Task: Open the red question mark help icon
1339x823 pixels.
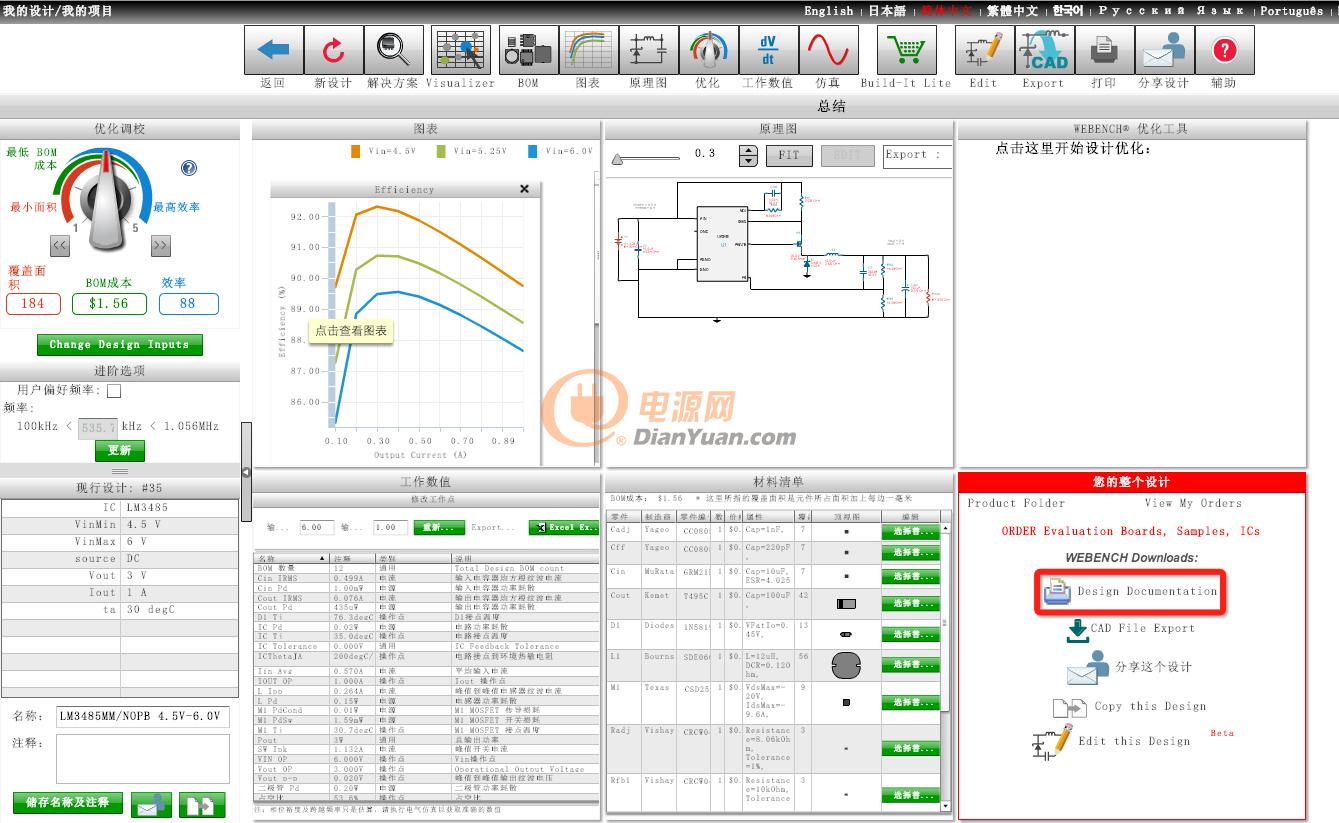Action: pyautogui.click(x=1224, y=50)
